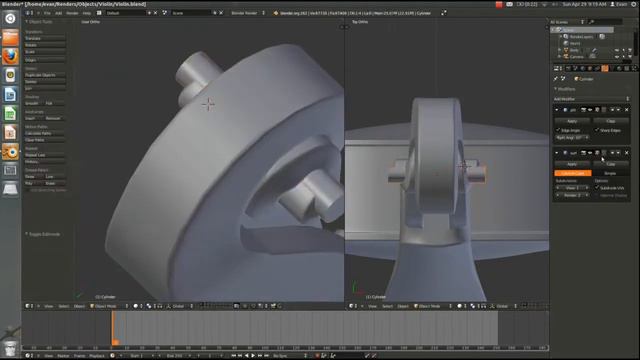Collapse the Subsurf modifier panel arrow
Viewport: 640px width, 360px height.
click(557, 153)
